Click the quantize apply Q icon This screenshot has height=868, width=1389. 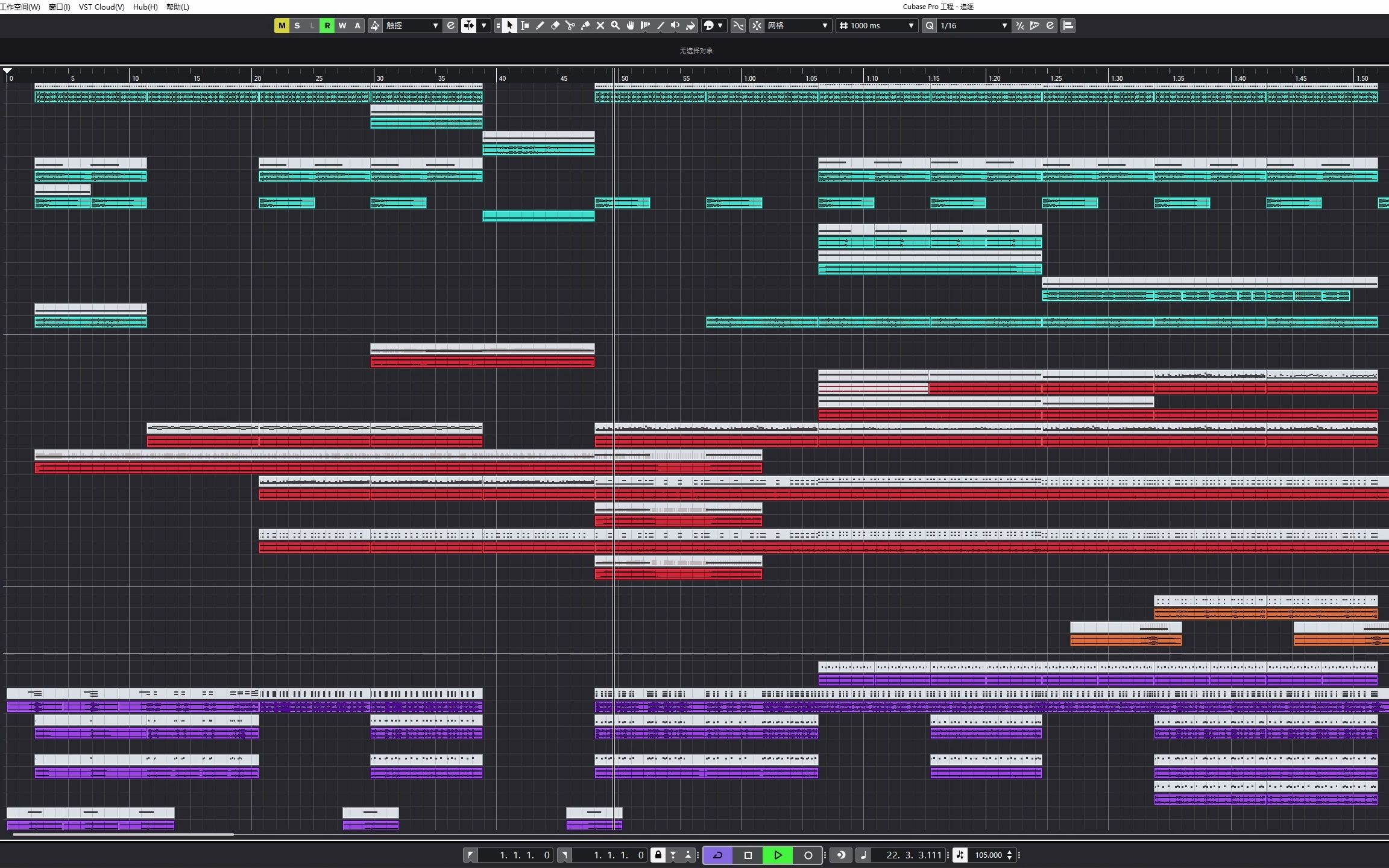[929, 25]
